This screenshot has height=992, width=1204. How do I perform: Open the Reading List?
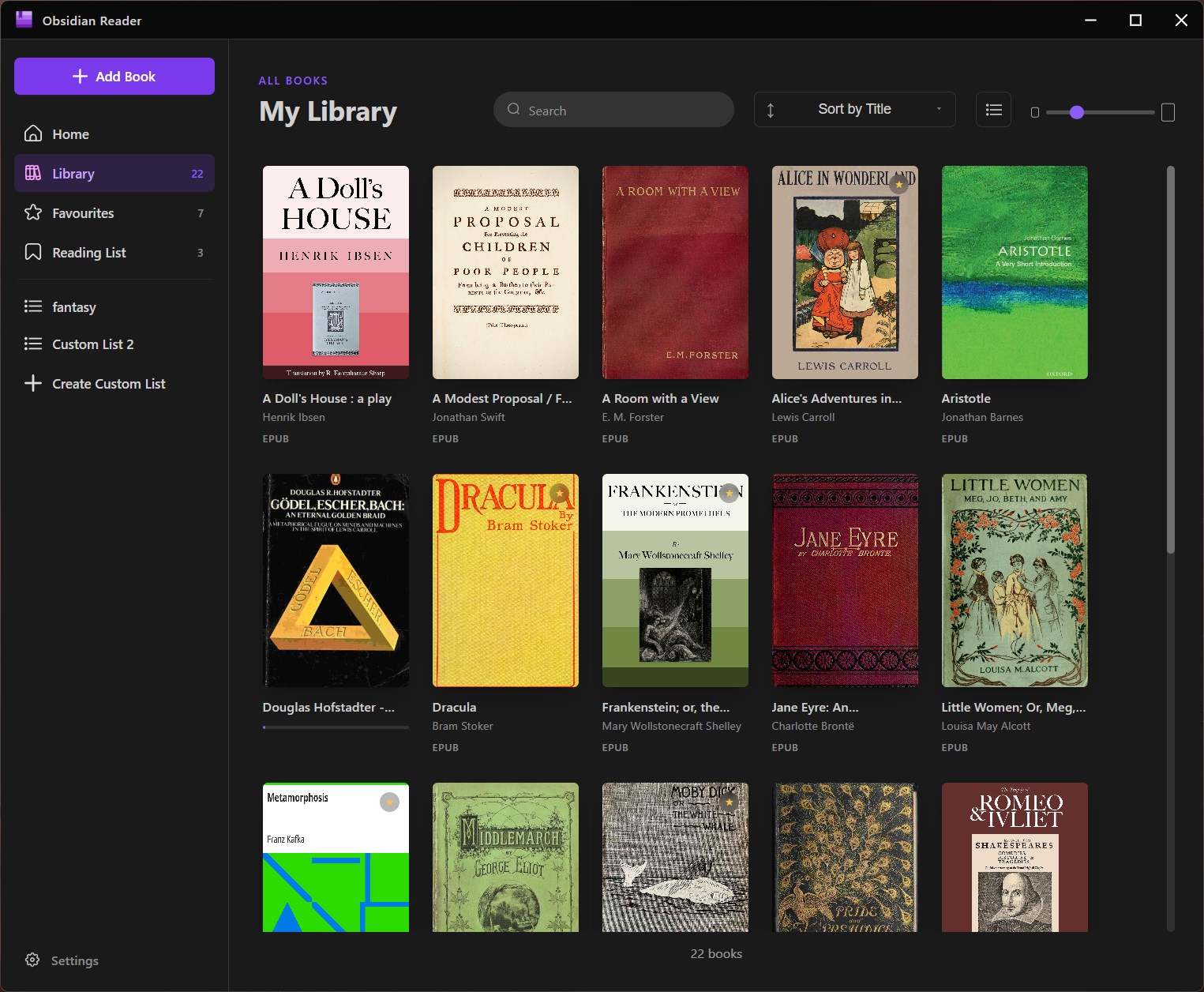(114, 252)
